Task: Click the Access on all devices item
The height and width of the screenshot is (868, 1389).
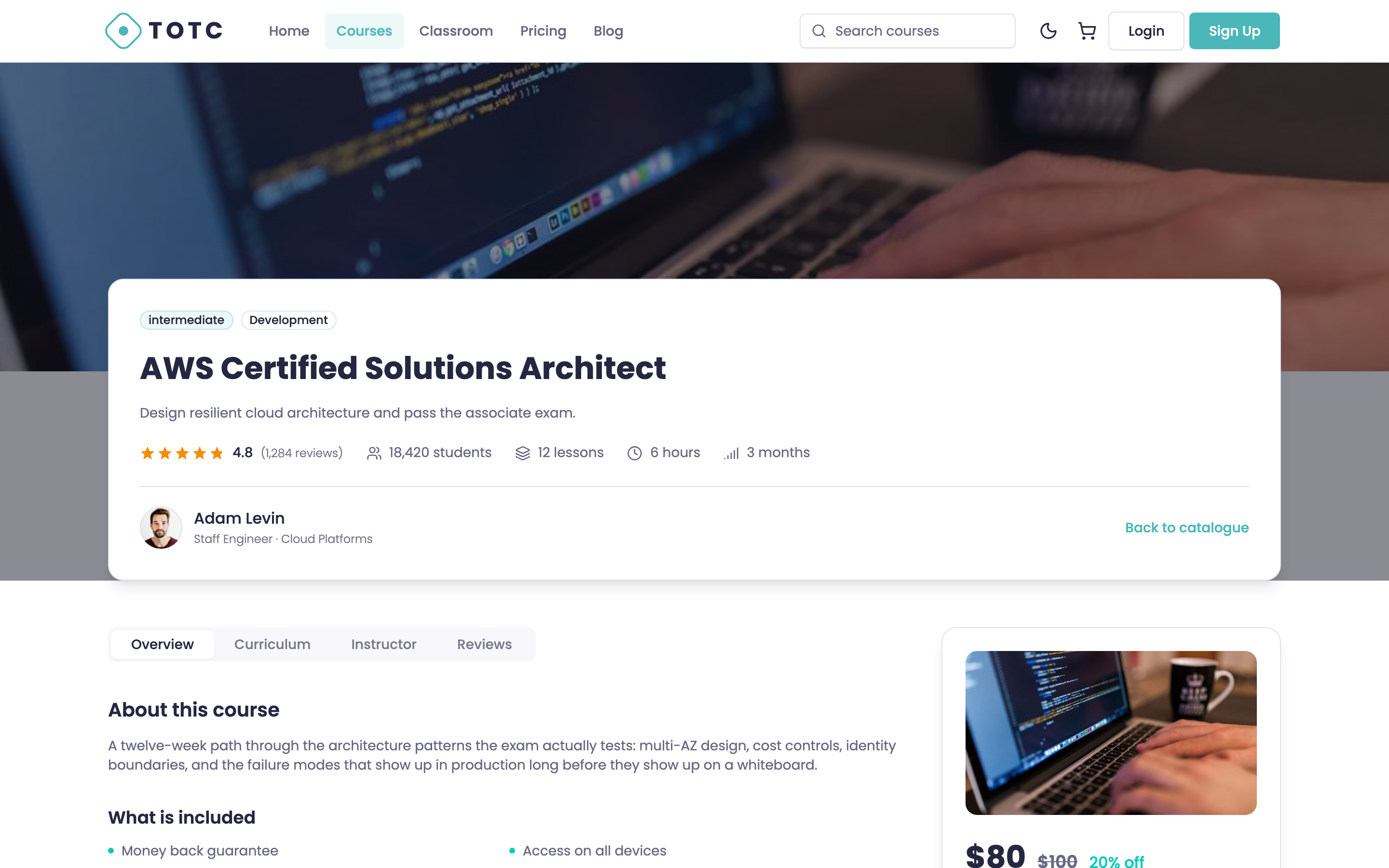Action: [595, 851]
